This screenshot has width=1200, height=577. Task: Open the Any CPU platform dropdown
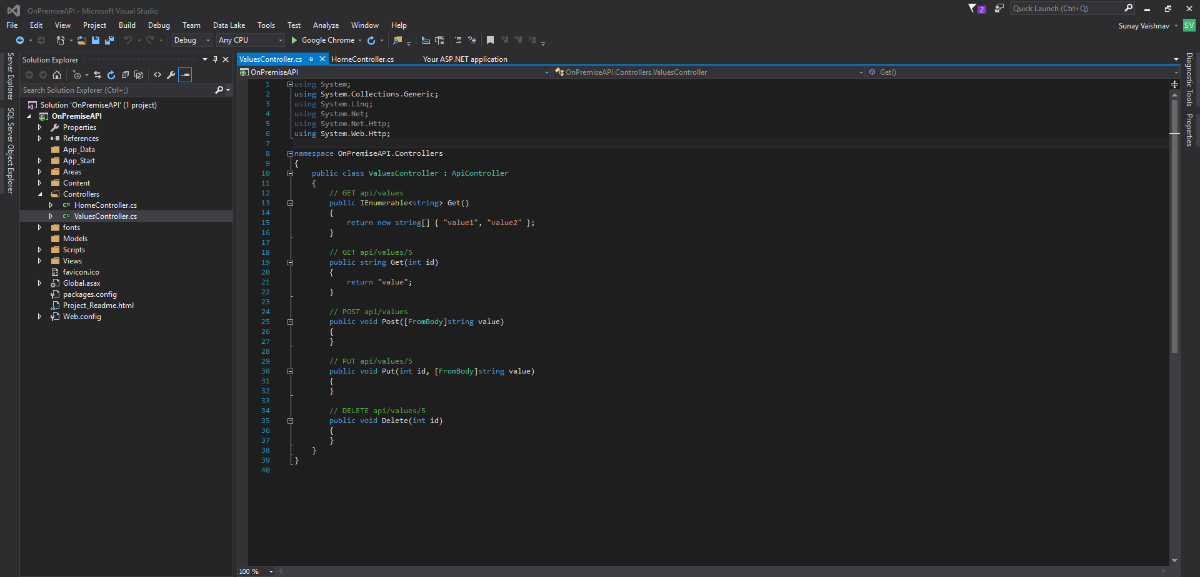[247, 41]
